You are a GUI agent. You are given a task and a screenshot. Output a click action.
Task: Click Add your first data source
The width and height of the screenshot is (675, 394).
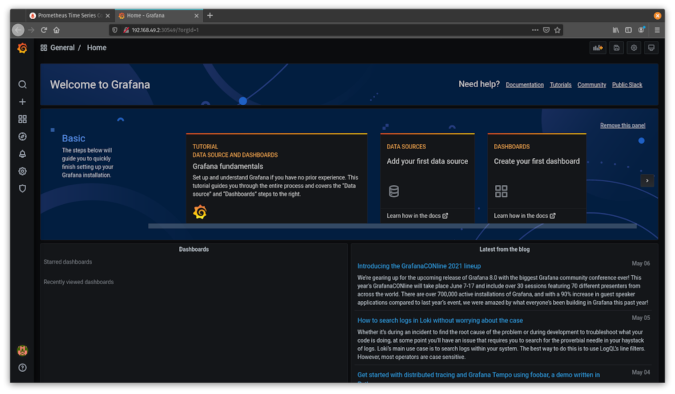(x=427, y=161)
